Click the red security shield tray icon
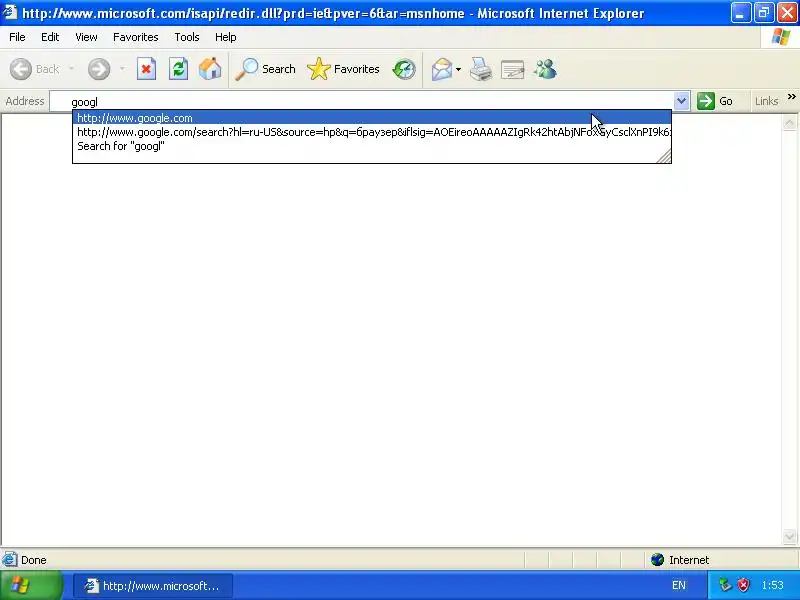 [743, 585]
